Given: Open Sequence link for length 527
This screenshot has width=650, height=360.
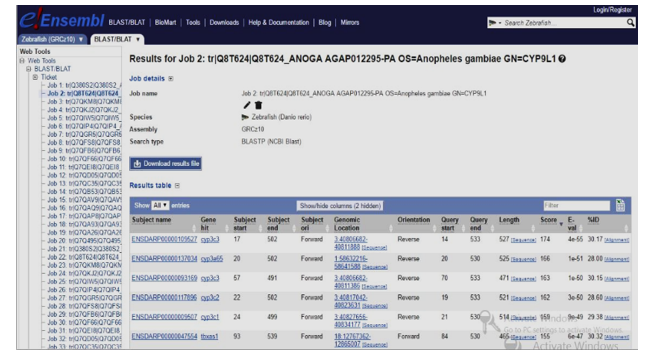Looking at the screenshot, I should tap(523, 240).
